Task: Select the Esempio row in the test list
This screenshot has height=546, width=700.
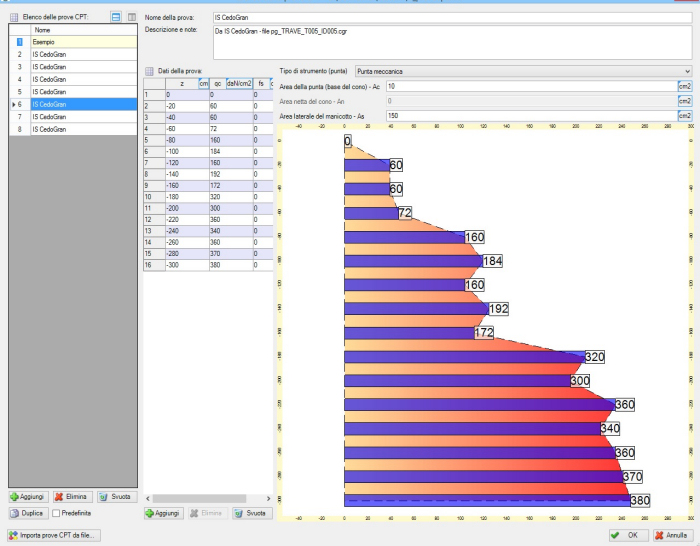Action: 84,42
